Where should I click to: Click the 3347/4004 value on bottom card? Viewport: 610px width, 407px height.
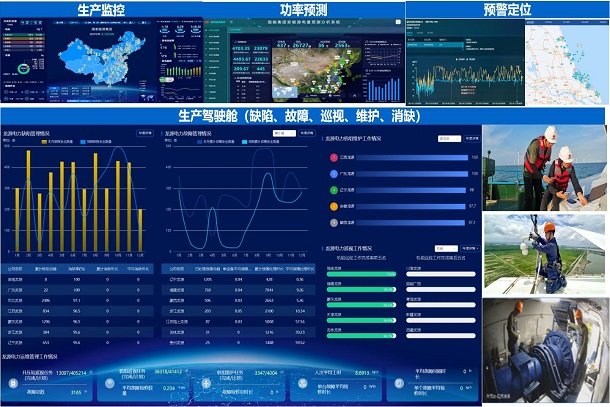pos(266,373)
